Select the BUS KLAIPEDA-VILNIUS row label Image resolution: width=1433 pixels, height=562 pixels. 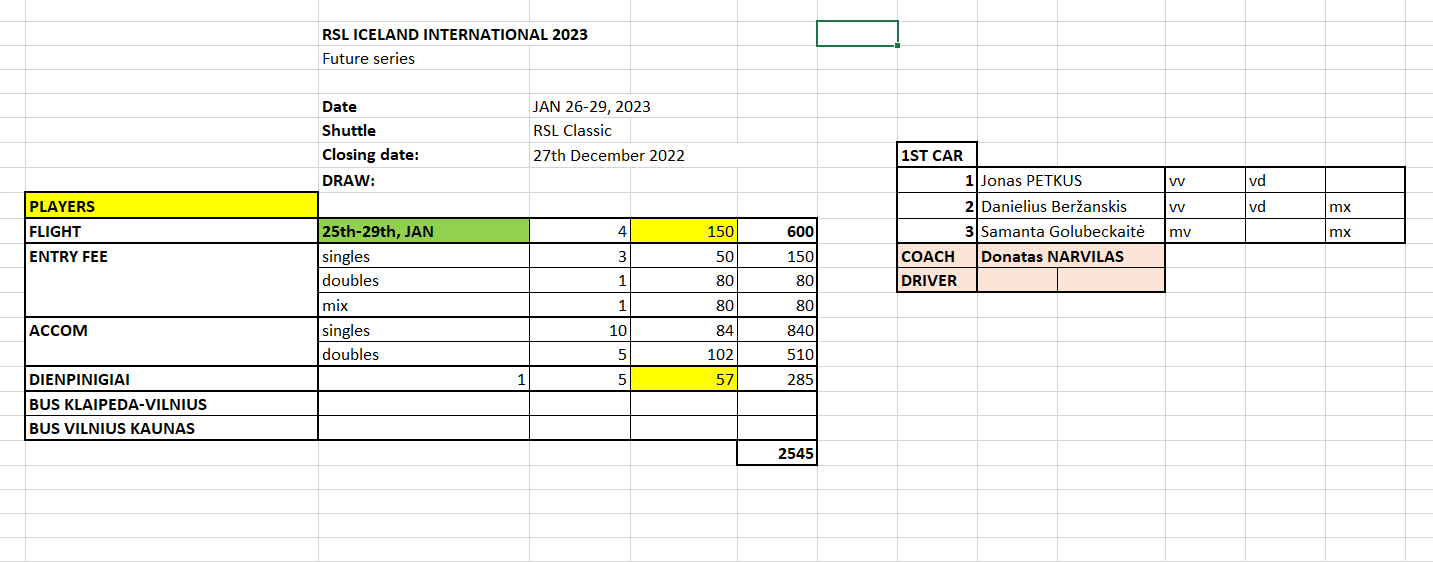[171, 404]
